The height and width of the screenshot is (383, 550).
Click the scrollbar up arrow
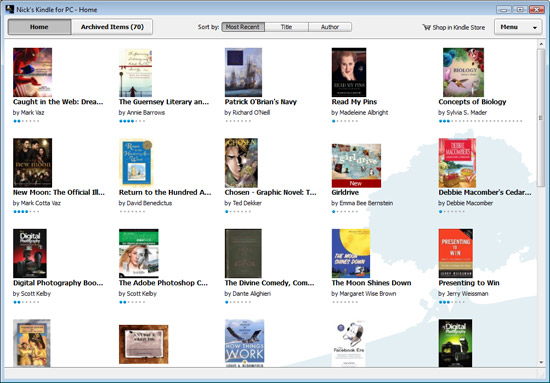(x=541, y=44)
